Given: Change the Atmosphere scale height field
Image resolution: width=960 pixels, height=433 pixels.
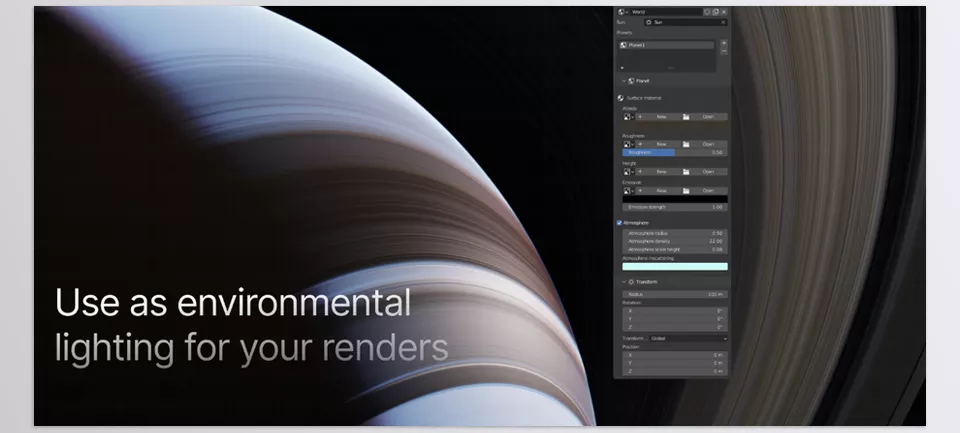Looking at the screenshot, I should click(675, 250).
